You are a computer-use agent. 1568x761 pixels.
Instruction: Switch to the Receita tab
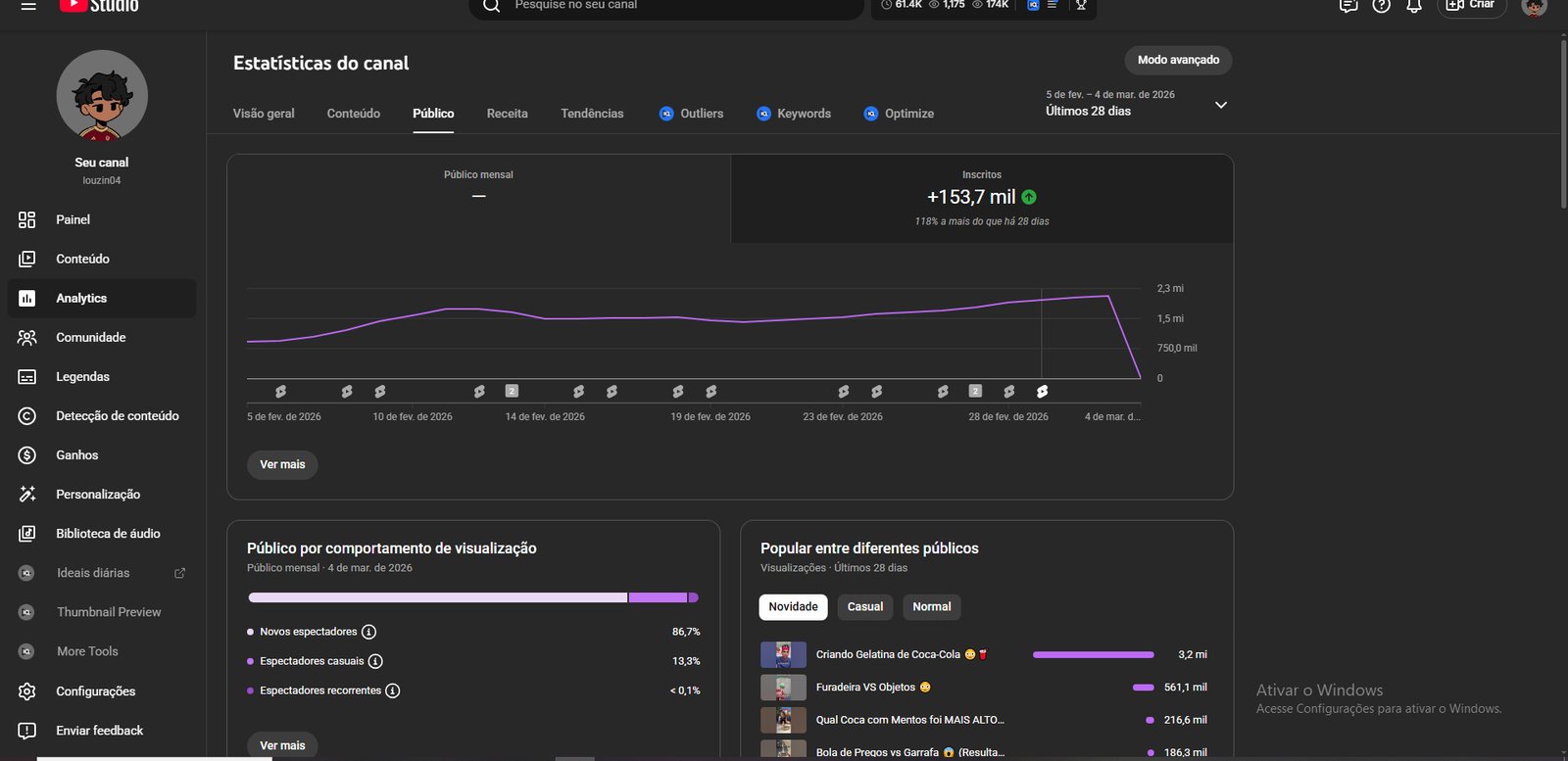(507, 114)
